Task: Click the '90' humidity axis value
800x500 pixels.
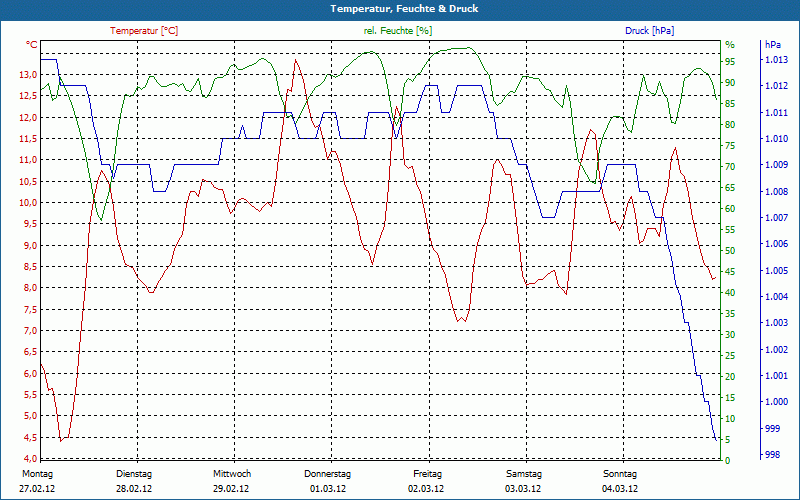Action: tap(730, 83)
